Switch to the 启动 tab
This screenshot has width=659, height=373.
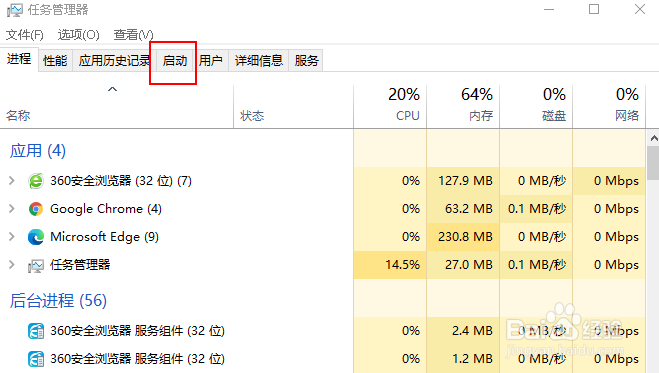click(x=175, y=61)
